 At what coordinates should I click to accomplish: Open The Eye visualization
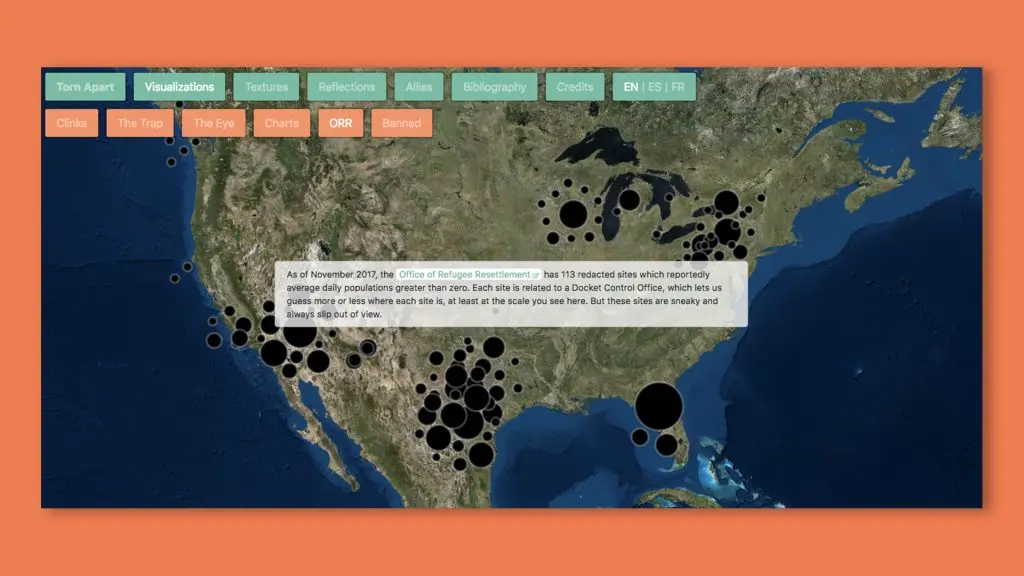click(x=213, y=123)
